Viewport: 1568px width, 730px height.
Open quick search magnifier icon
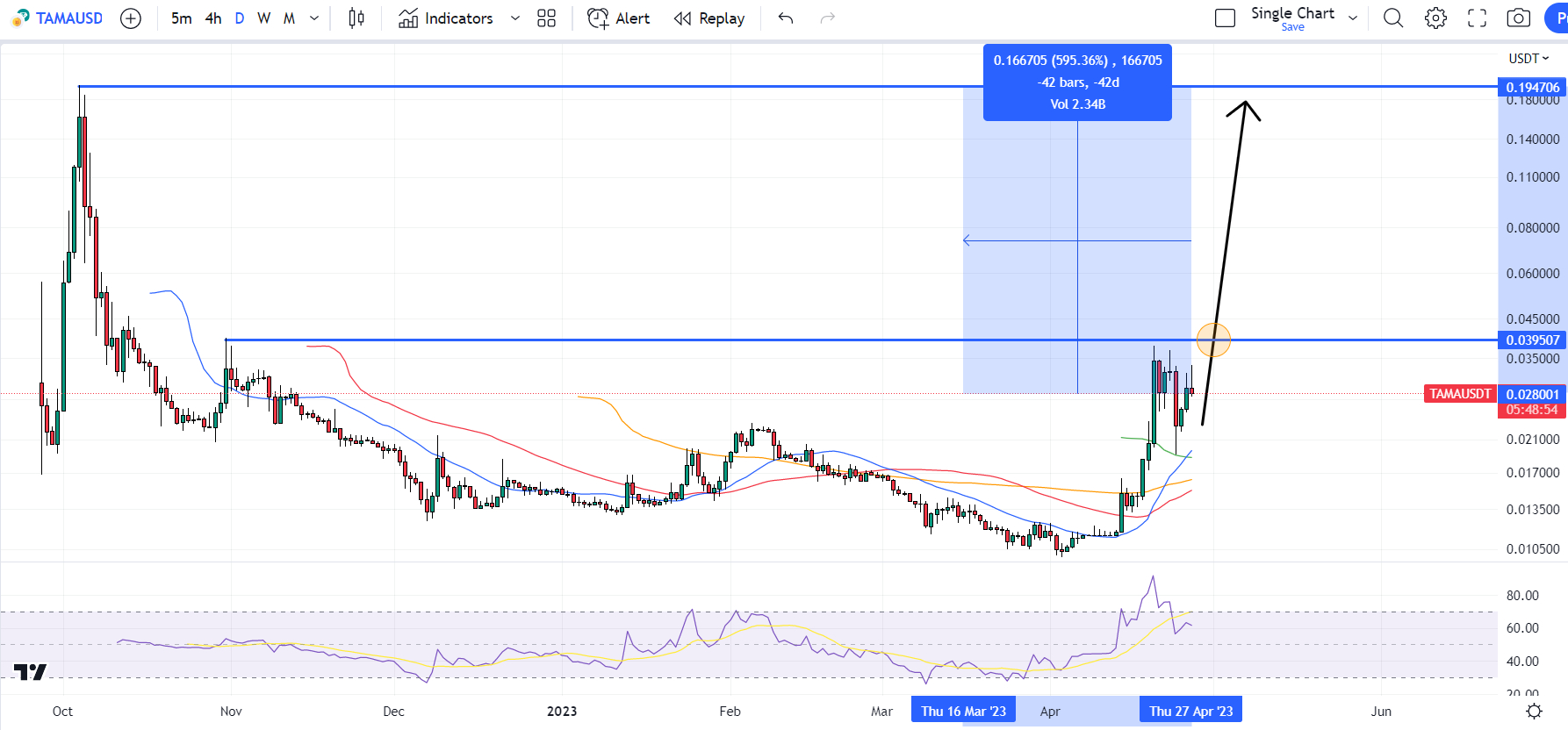pyautogui.click(x=1393, y=18)
